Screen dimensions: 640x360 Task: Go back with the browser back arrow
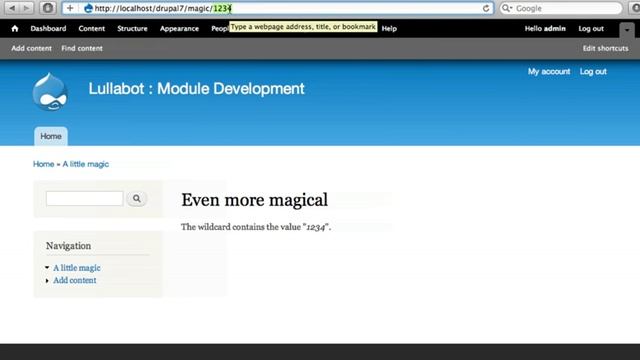click(x=12, y=8)
